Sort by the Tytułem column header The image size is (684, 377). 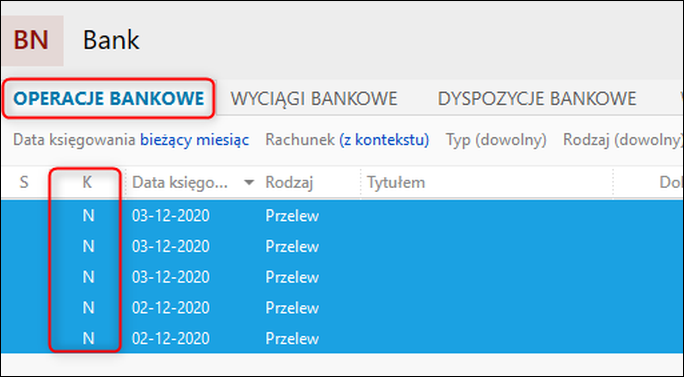[396, 182]
